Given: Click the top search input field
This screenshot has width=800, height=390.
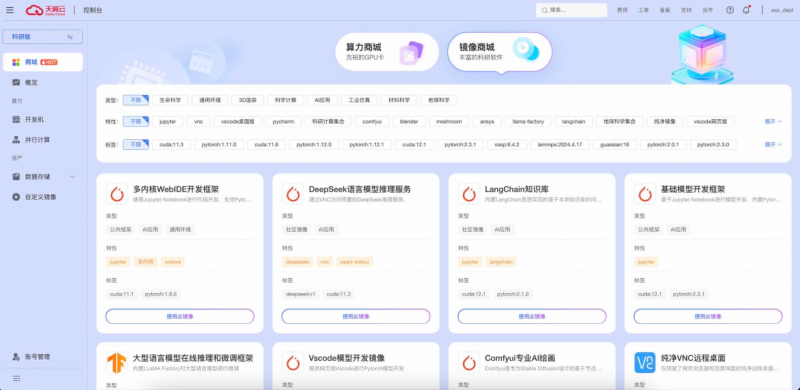Looking at the screenshot, I should click(571, 10).
